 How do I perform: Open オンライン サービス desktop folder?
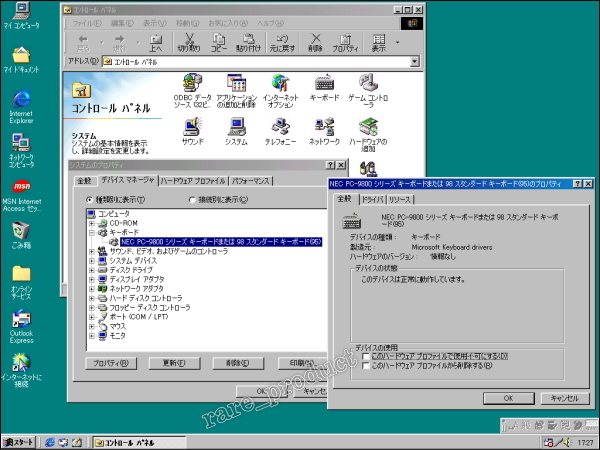click(21, 282)
